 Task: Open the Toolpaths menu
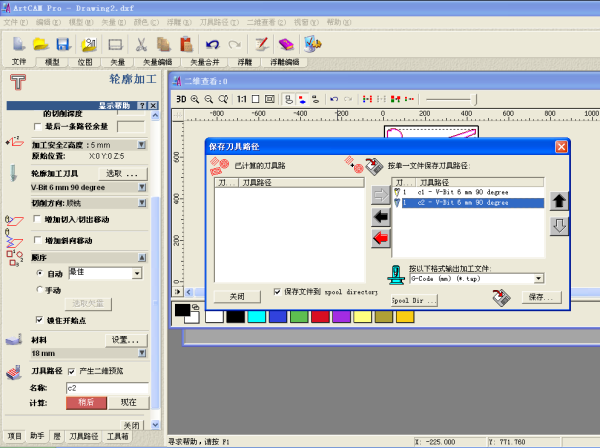click(219, 22)
